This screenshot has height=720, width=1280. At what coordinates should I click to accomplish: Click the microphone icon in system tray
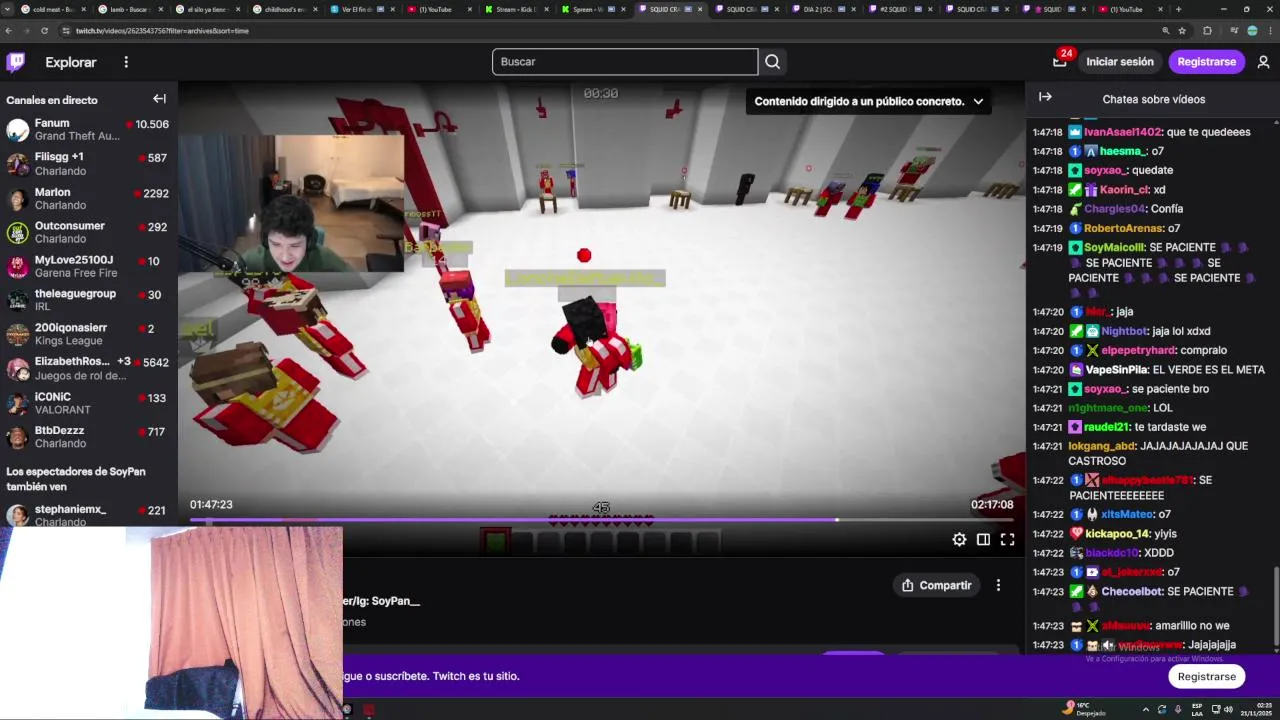(1176, 710)
